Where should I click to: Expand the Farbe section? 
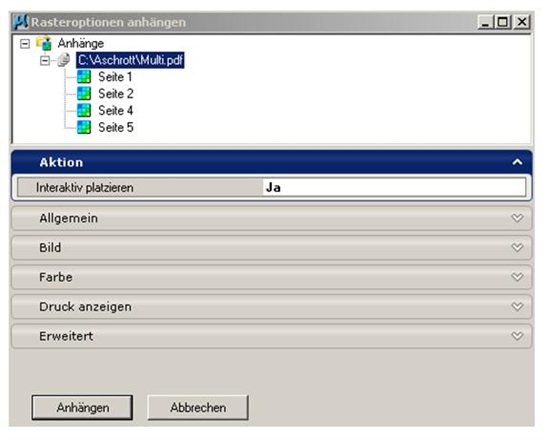(272, 277)
